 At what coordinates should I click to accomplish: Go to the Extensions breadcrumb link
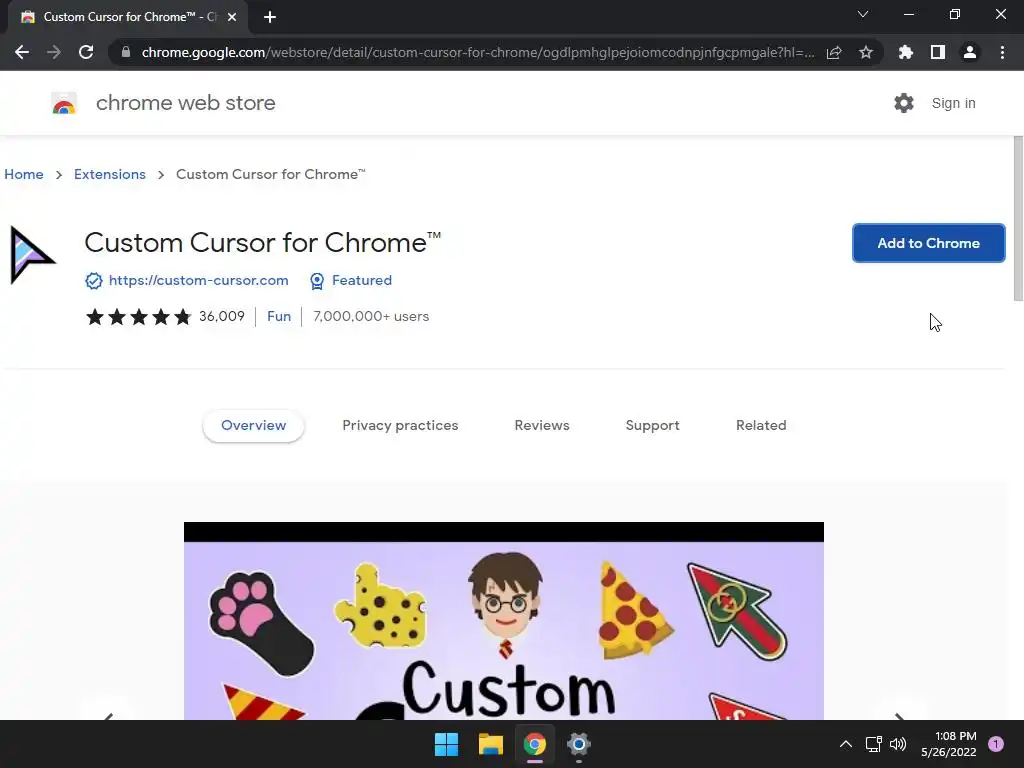click(110, 174)
